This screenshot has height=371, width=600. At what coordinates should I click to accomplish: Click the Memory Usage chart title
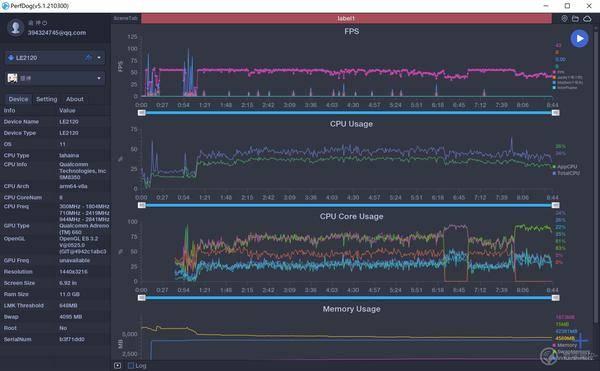[351, 309]
